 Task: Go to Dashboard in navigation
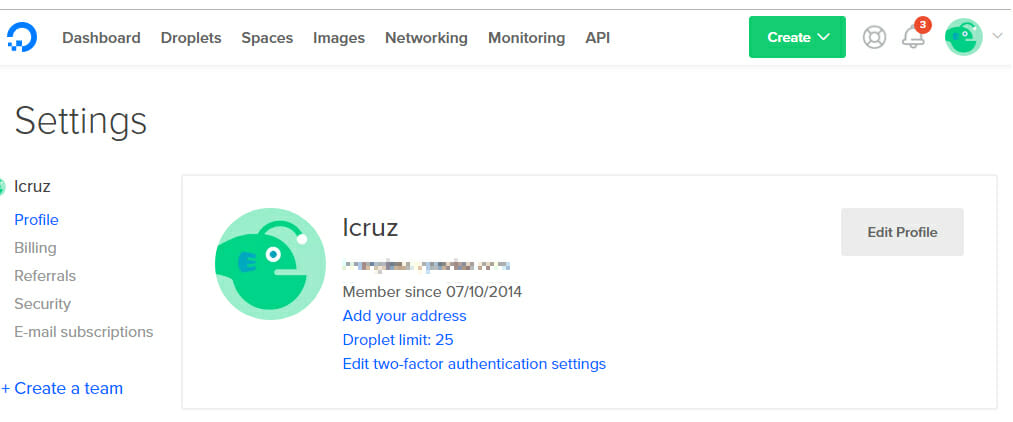(x=101, y=38)
